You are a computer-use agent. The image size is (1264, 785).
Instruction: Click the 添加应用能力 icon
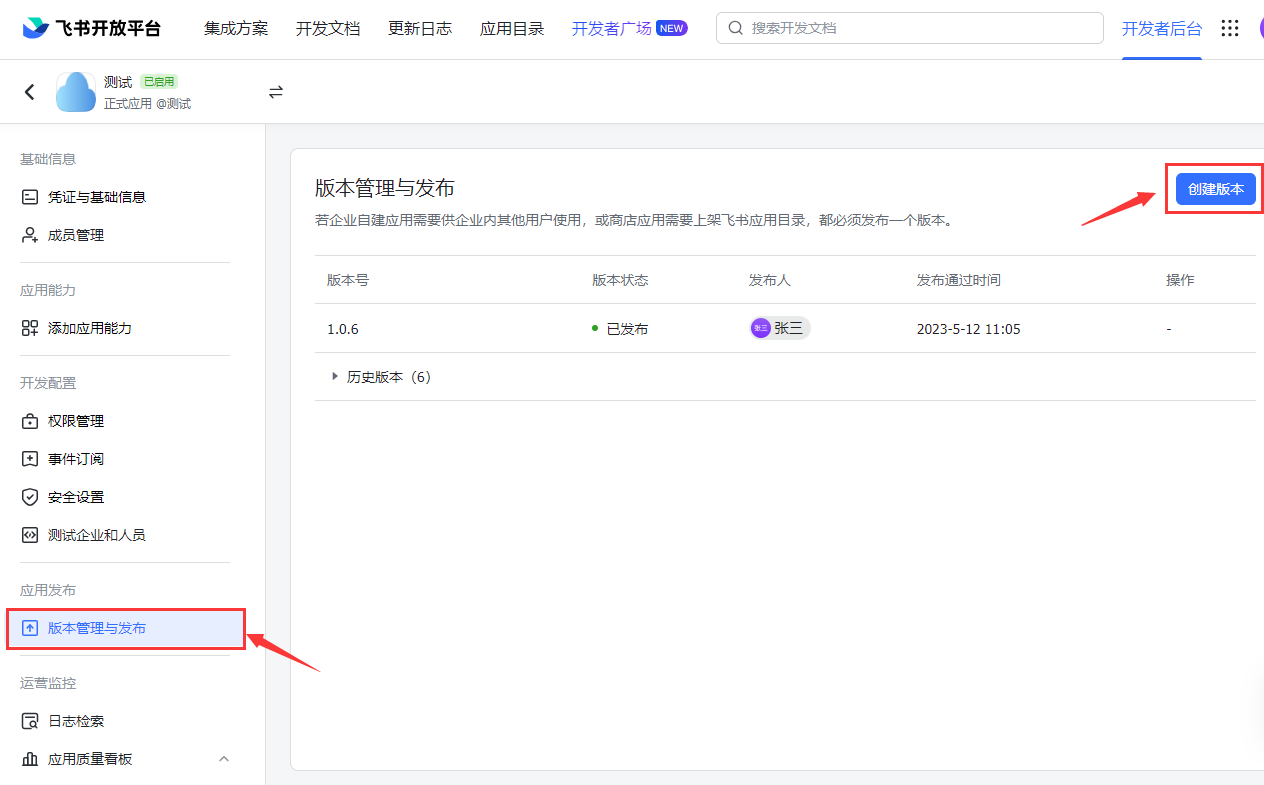click(30, 328)
